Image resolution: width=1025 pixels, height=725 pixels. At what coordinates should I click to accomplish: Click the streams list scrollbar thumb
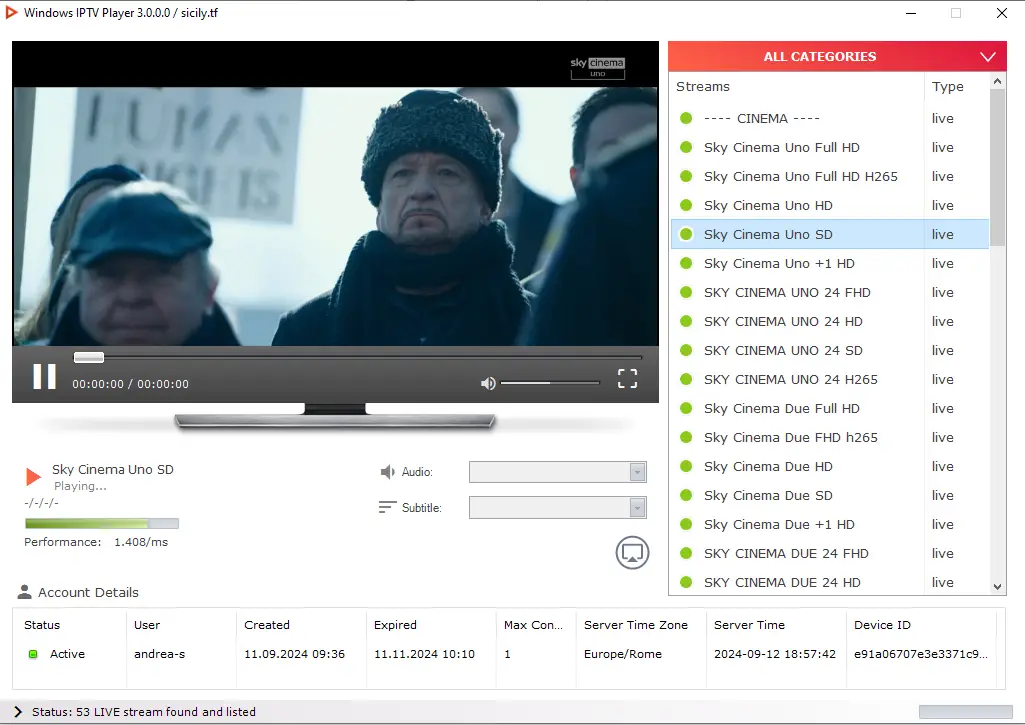coord(997,168)
